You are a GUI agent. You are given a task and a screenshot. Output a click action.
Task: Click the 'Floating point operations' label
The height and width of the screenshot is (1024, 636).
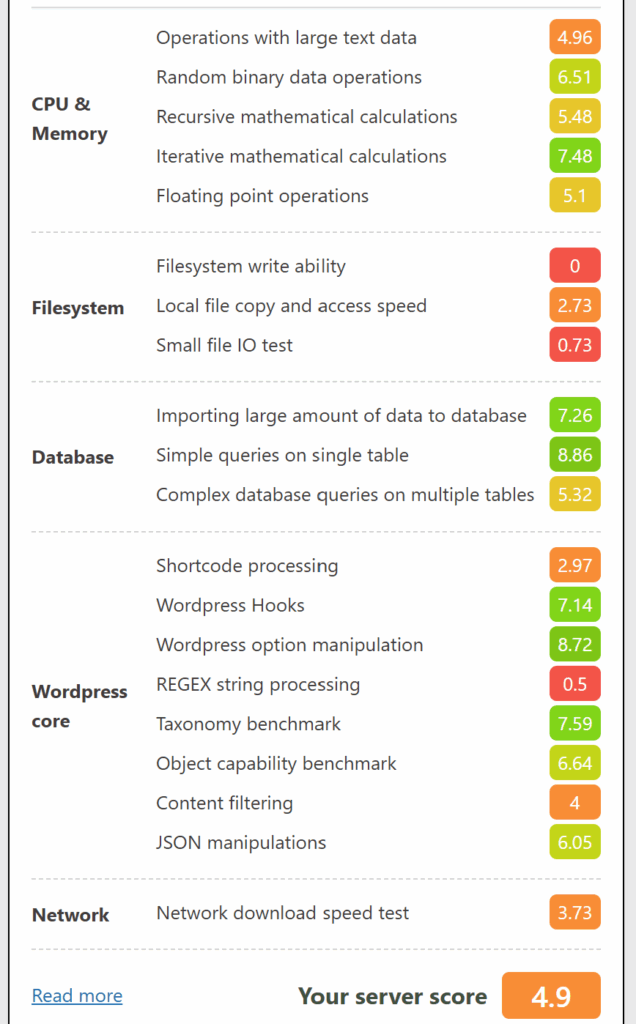click(x=262, y=196)
